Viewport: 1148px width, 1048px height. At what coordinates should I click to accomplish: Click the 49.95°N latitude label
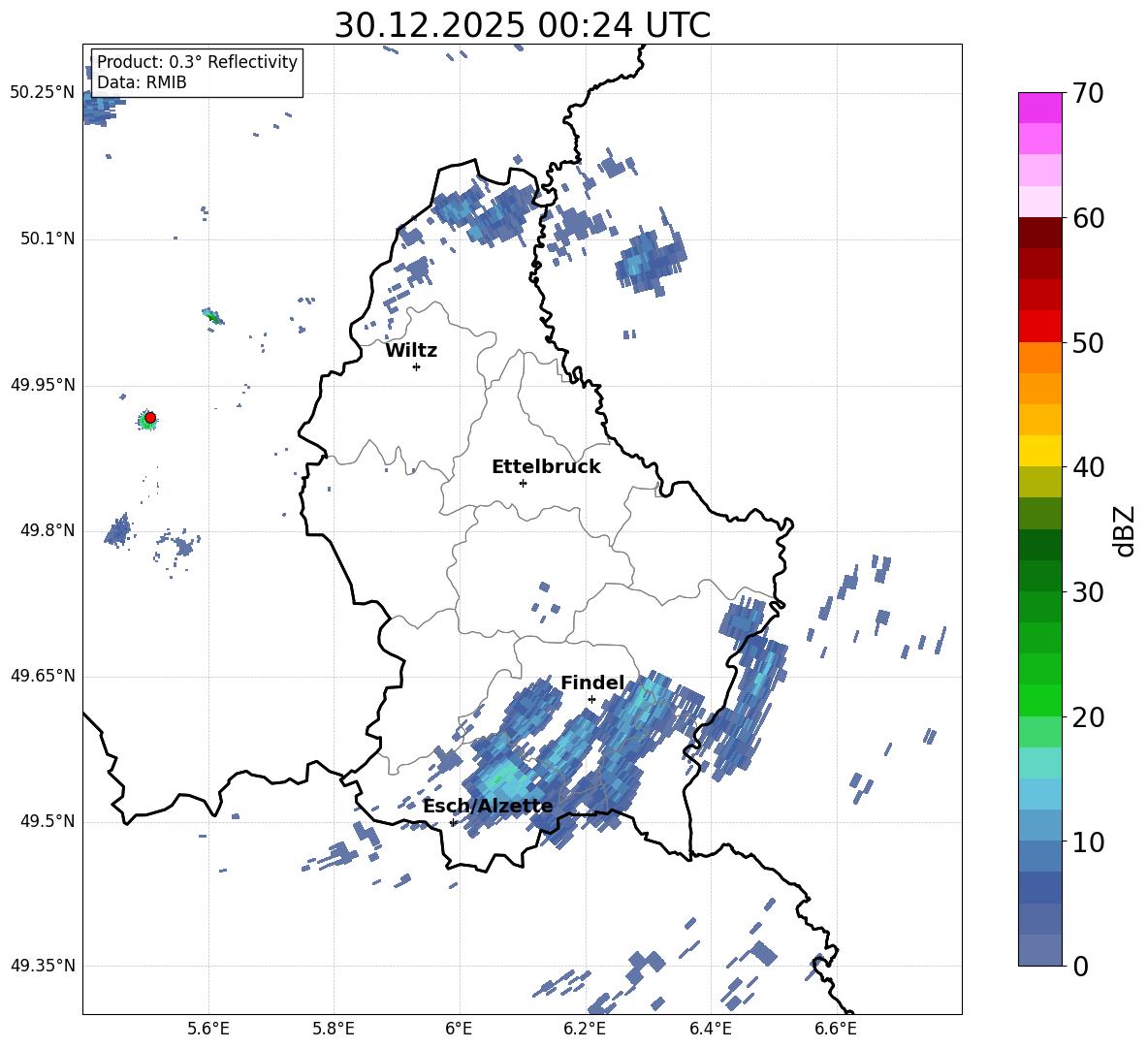tap(42, 385)
